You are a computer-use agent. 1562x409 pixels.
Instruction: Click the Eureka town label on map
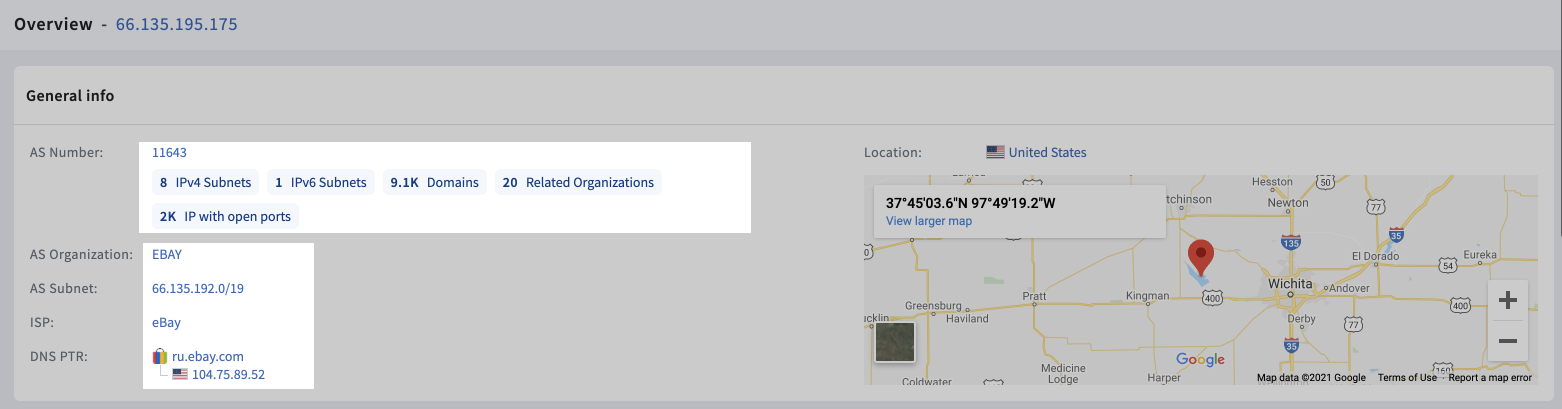coord(1480,255)
